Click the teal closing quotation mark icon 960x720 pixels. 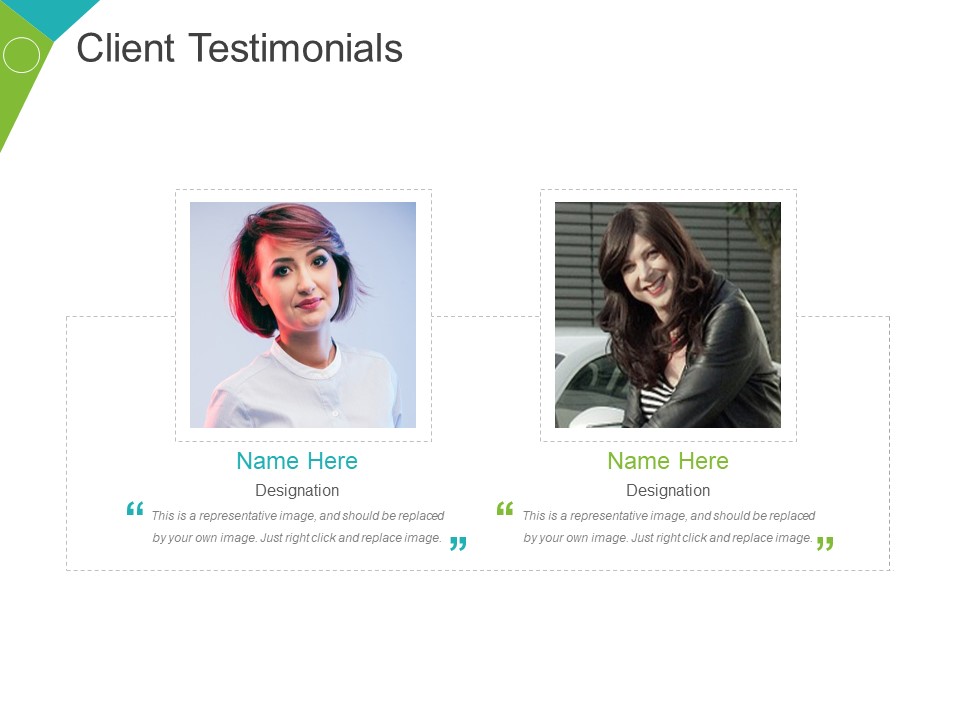pos(458,544)
